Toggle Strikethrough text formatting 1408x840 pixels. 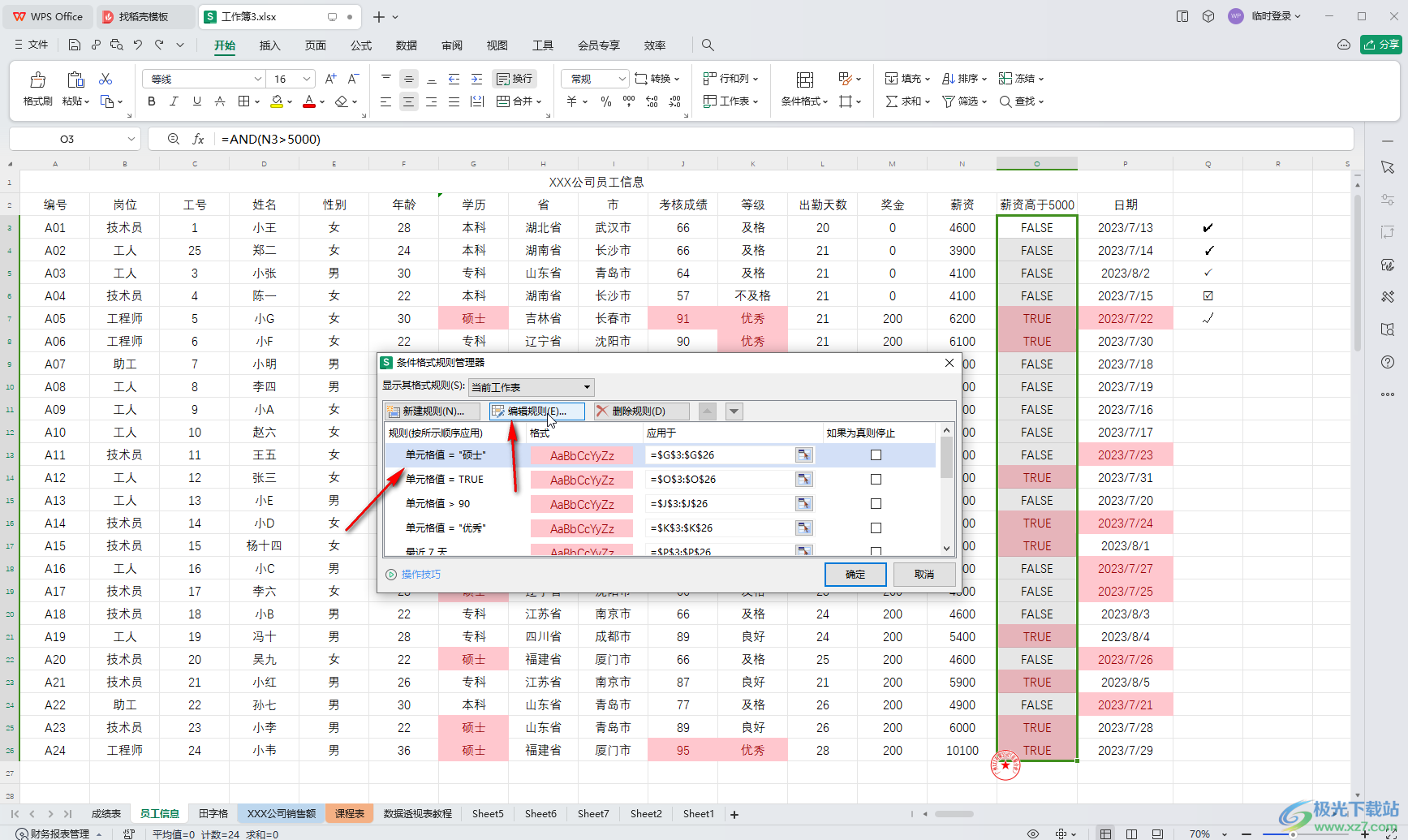(x=219, y=101)
